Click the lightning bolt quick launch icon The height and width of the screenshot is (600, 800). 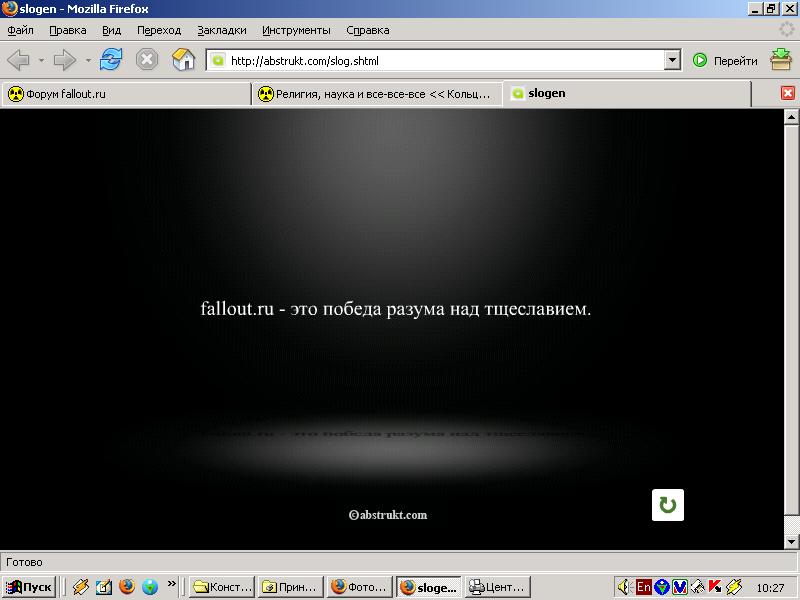pos(80,587)
